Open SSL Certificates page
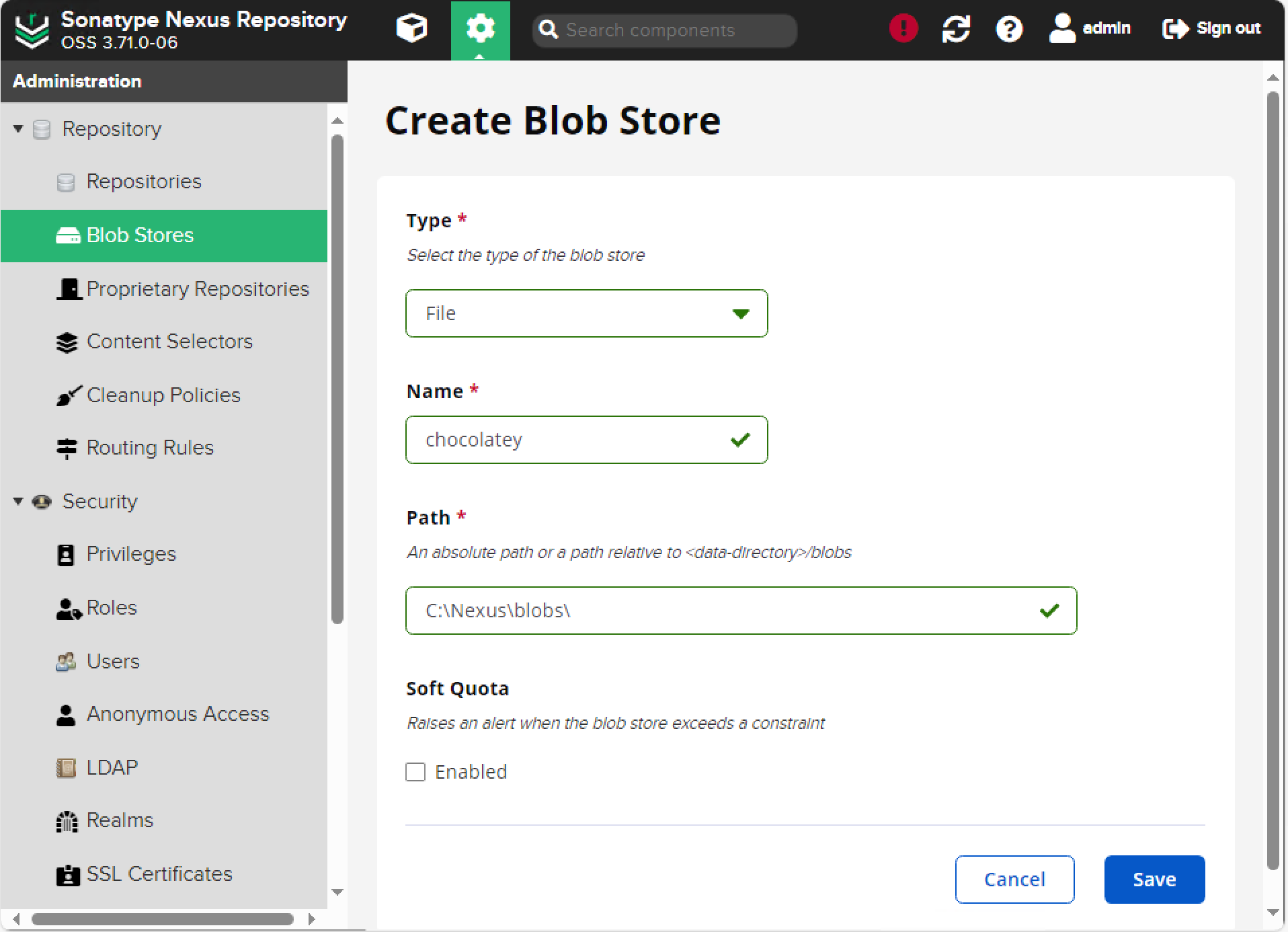The image size is (1288, 932). click(x=159, y=874)
